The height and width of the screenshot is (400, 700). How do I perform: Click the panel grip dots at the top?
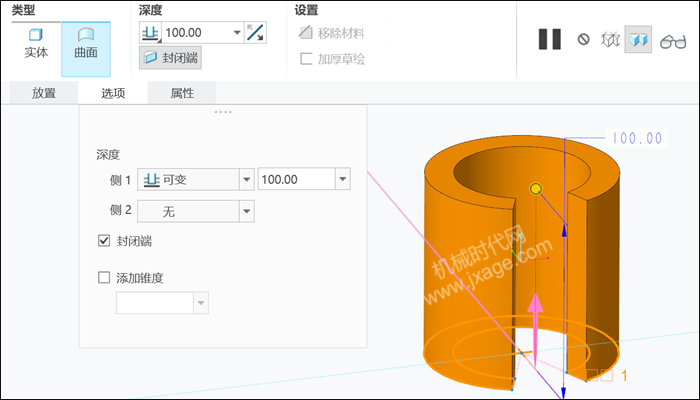(223, 112)
